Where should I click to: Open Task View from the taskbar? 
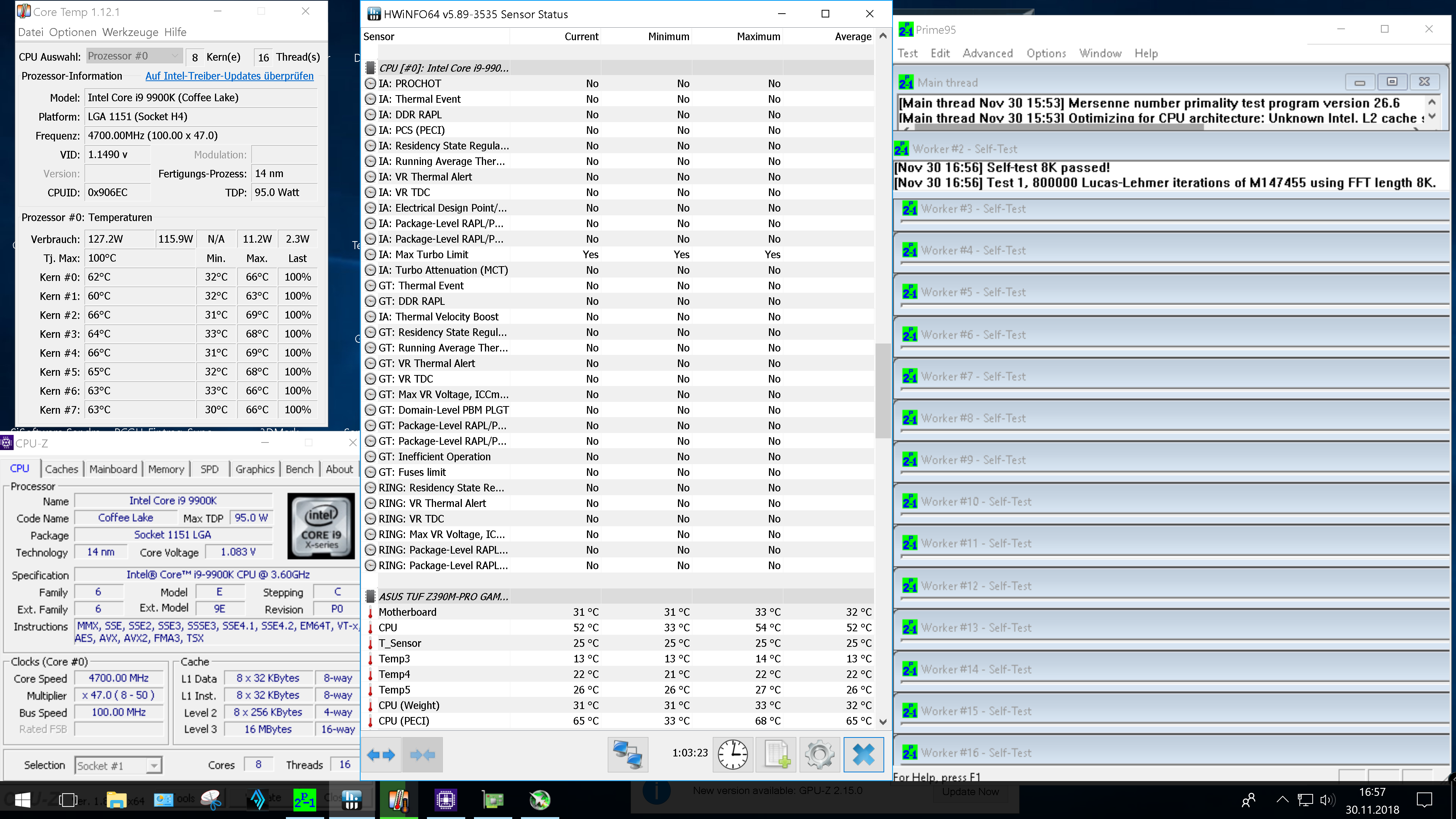[68, 800]
